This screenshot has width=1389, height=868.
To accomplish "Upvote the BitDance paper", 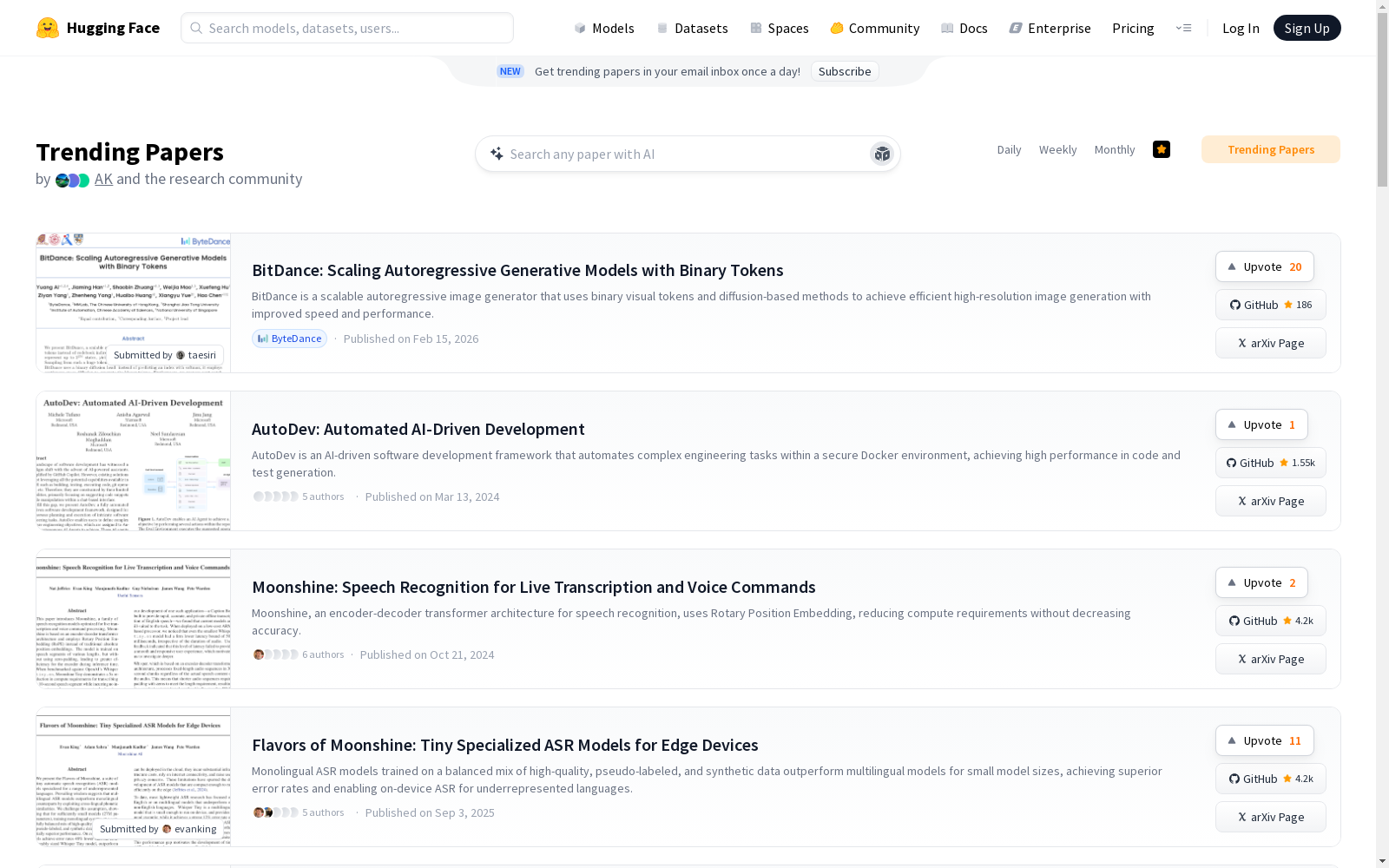I will point(1265,266).
